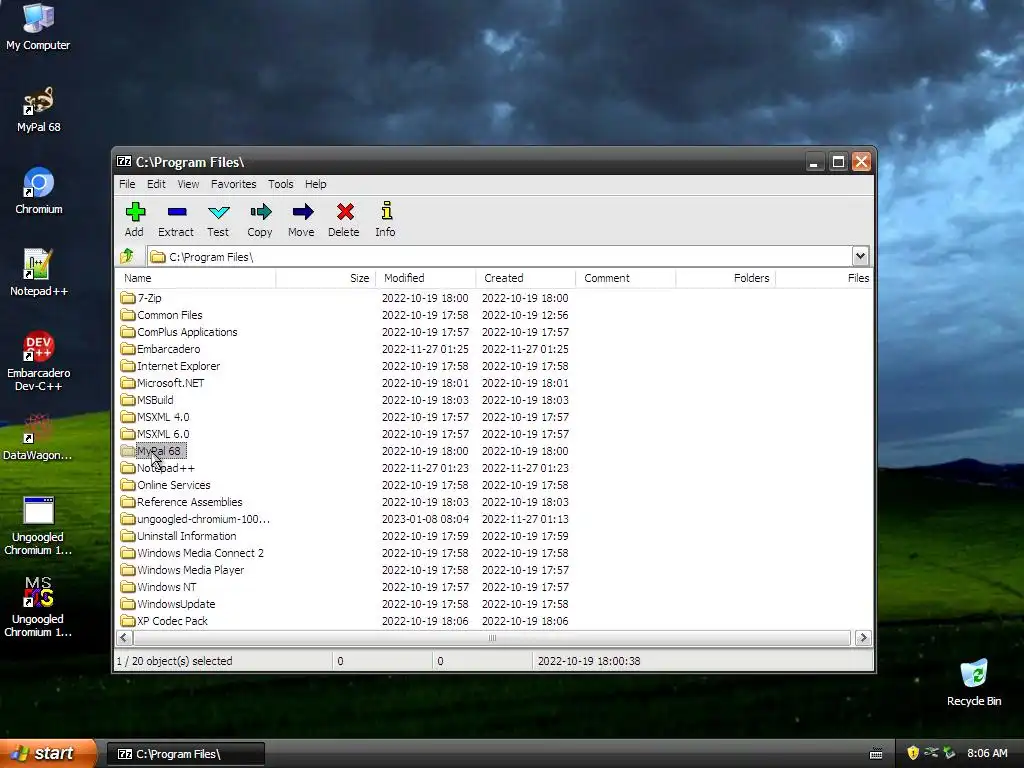Select the Windows Media Player folder
Image resolution: width=1024 pixels, height=768 pixels.
point(190,569)
